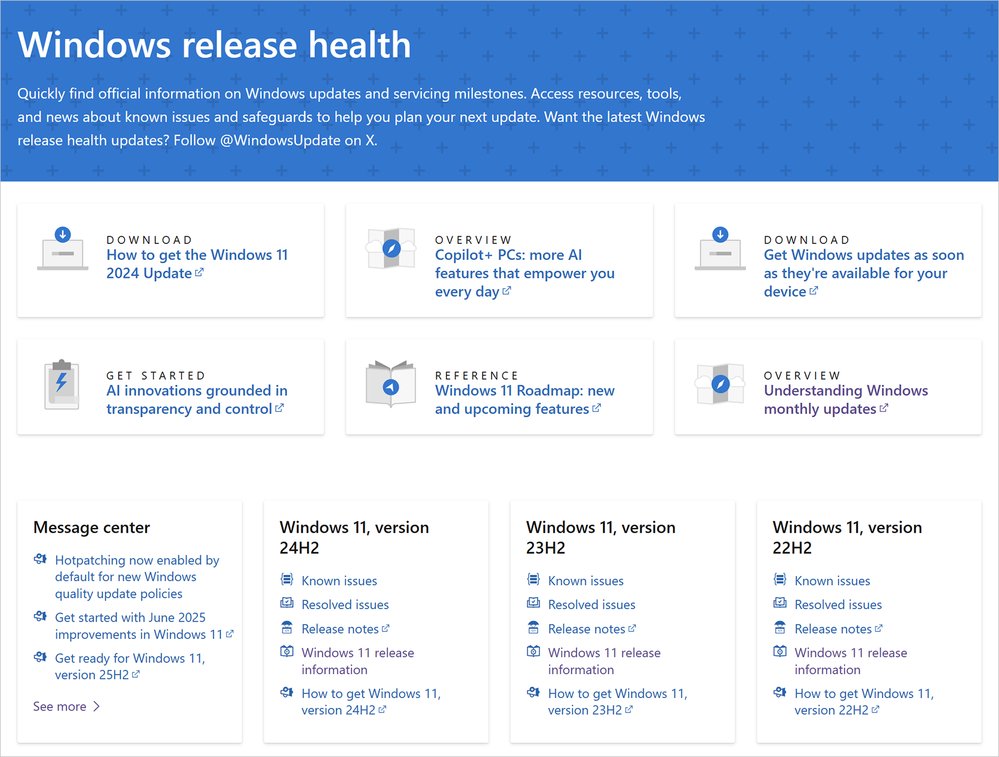Click the icon beside Get ready for 25H2
Image resolution: width=999 pixels, height=757 pixels.
click(40, 658)
